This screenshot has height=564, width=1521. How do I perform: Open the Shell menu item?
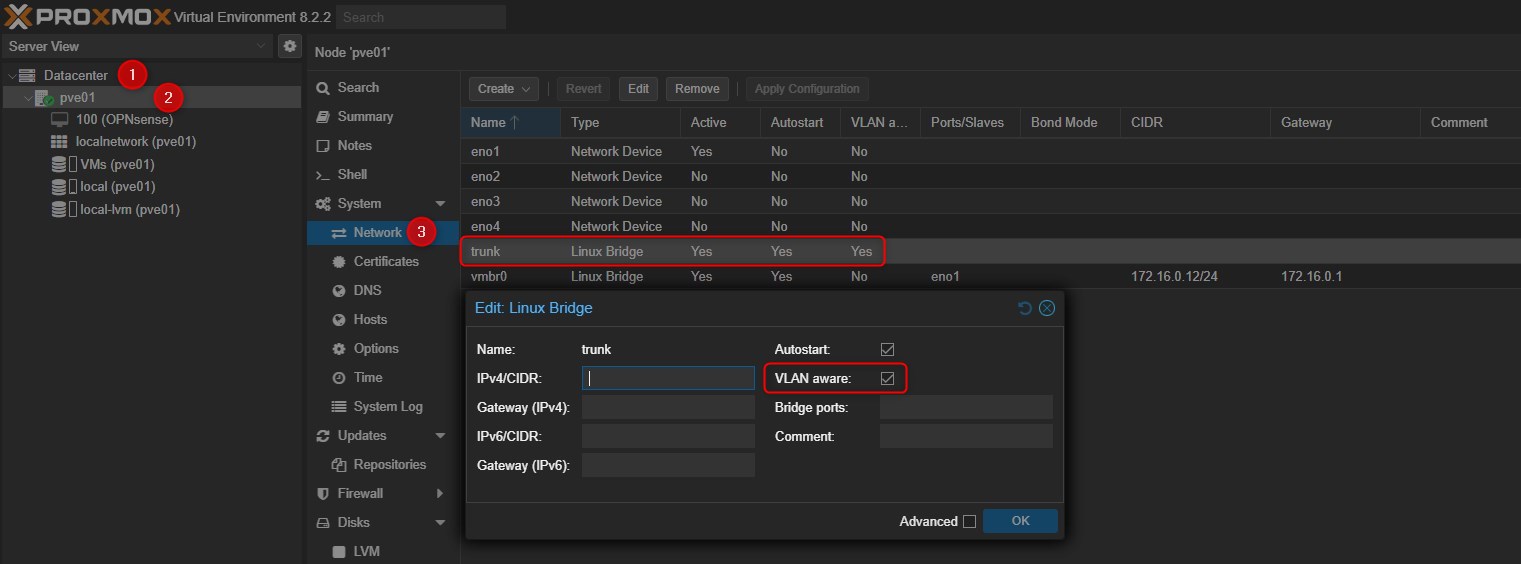coord(352,174)
